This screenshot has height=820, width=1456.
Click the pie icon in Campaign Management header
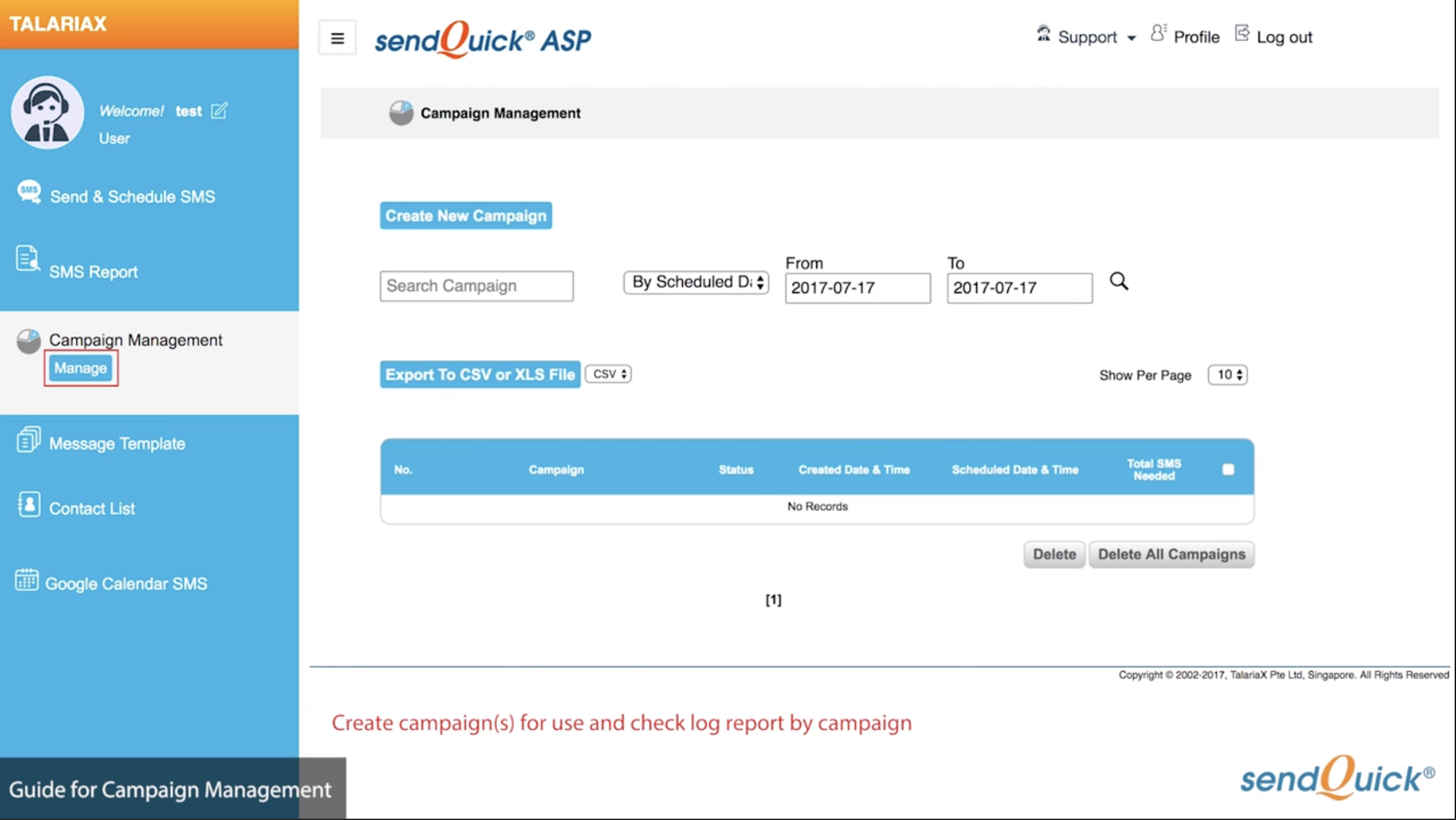pyautogui.click(x=401, y=113)
